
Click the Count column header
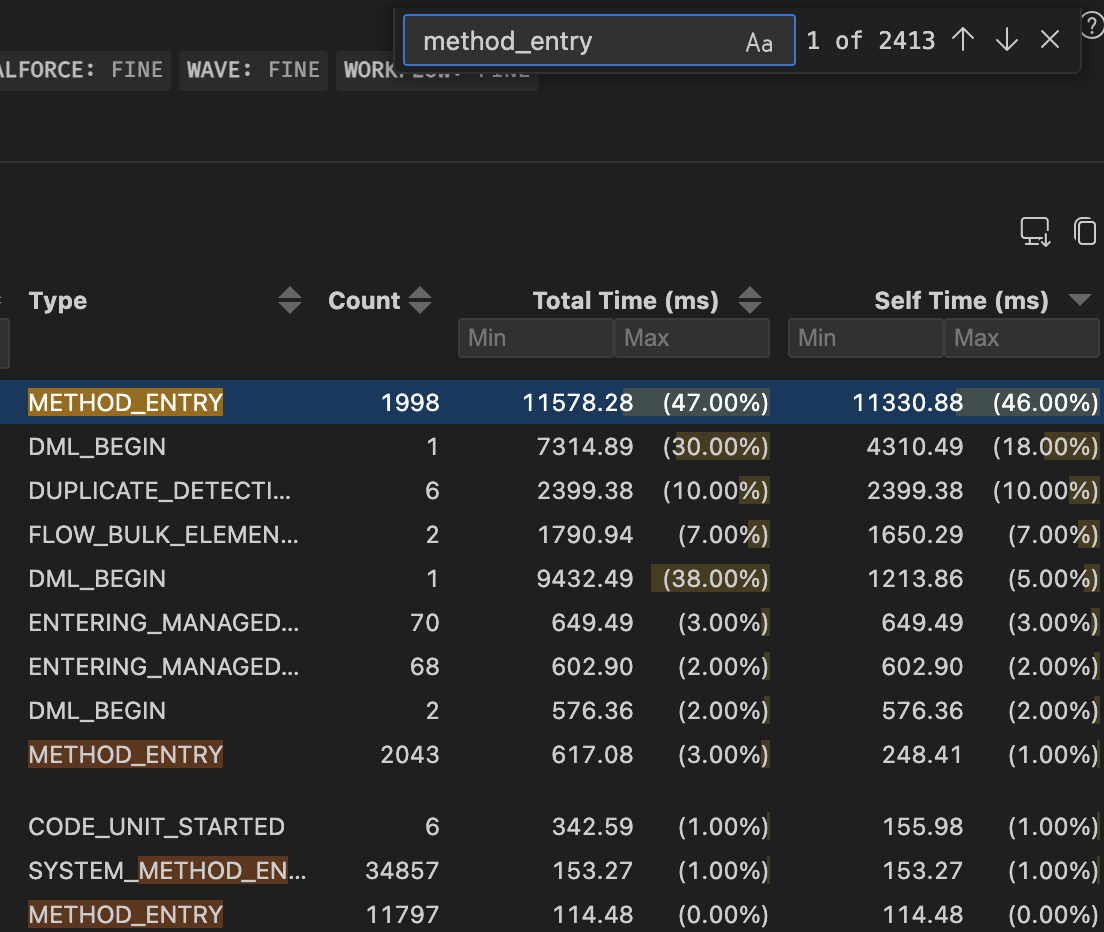(x=364, y=301)
